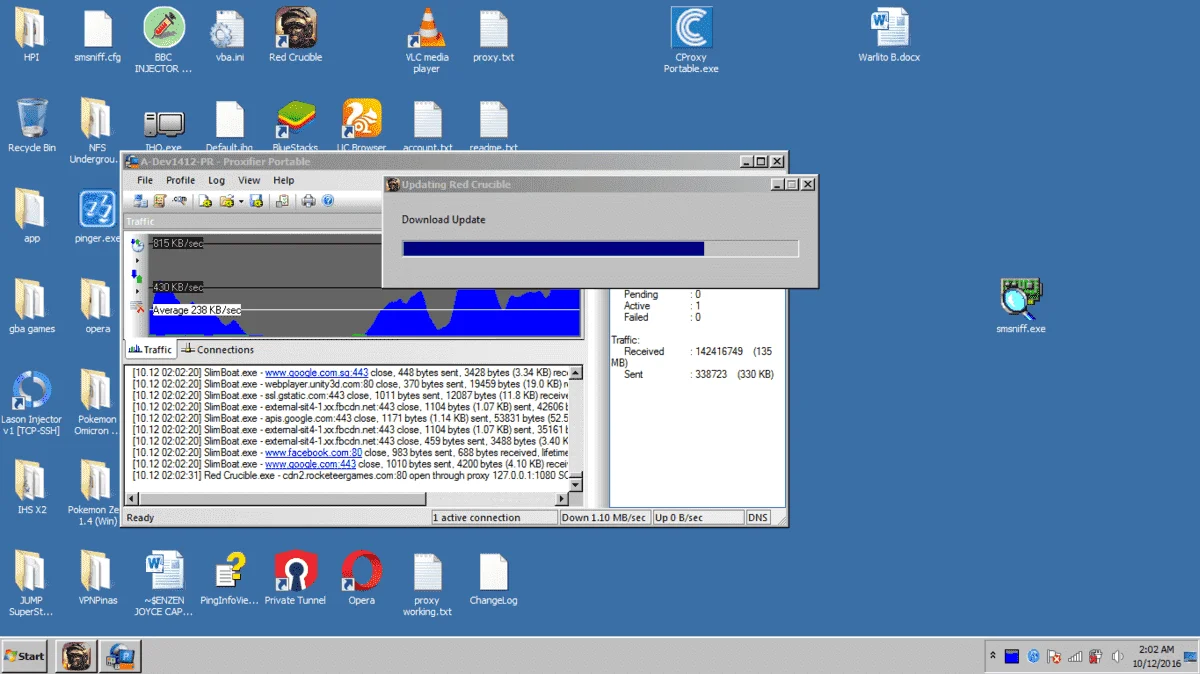
Task: Select the VLC media player desktop icon
Action: coord(427,40)
